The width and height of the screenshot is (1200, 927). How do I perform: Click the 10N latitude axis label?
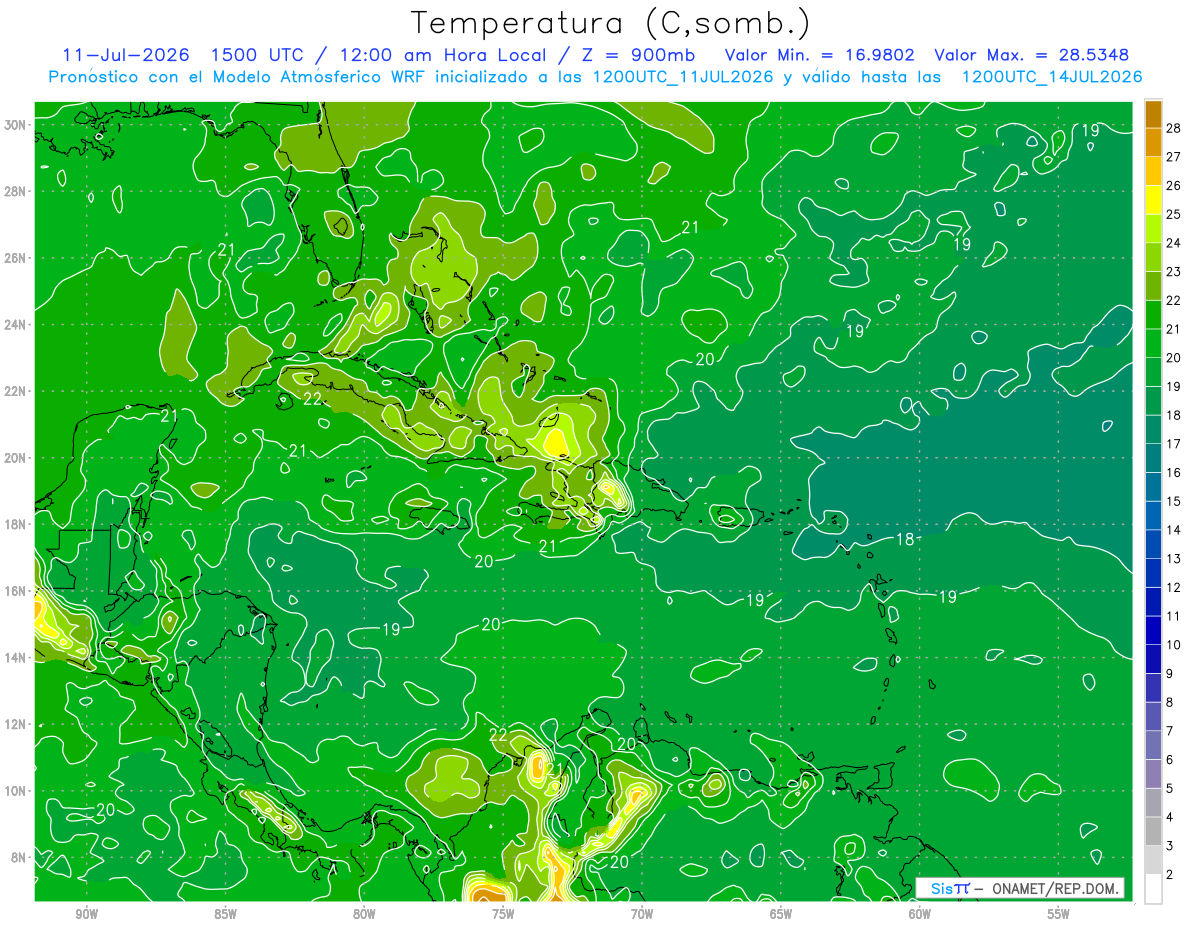click(x=16, y=791)
